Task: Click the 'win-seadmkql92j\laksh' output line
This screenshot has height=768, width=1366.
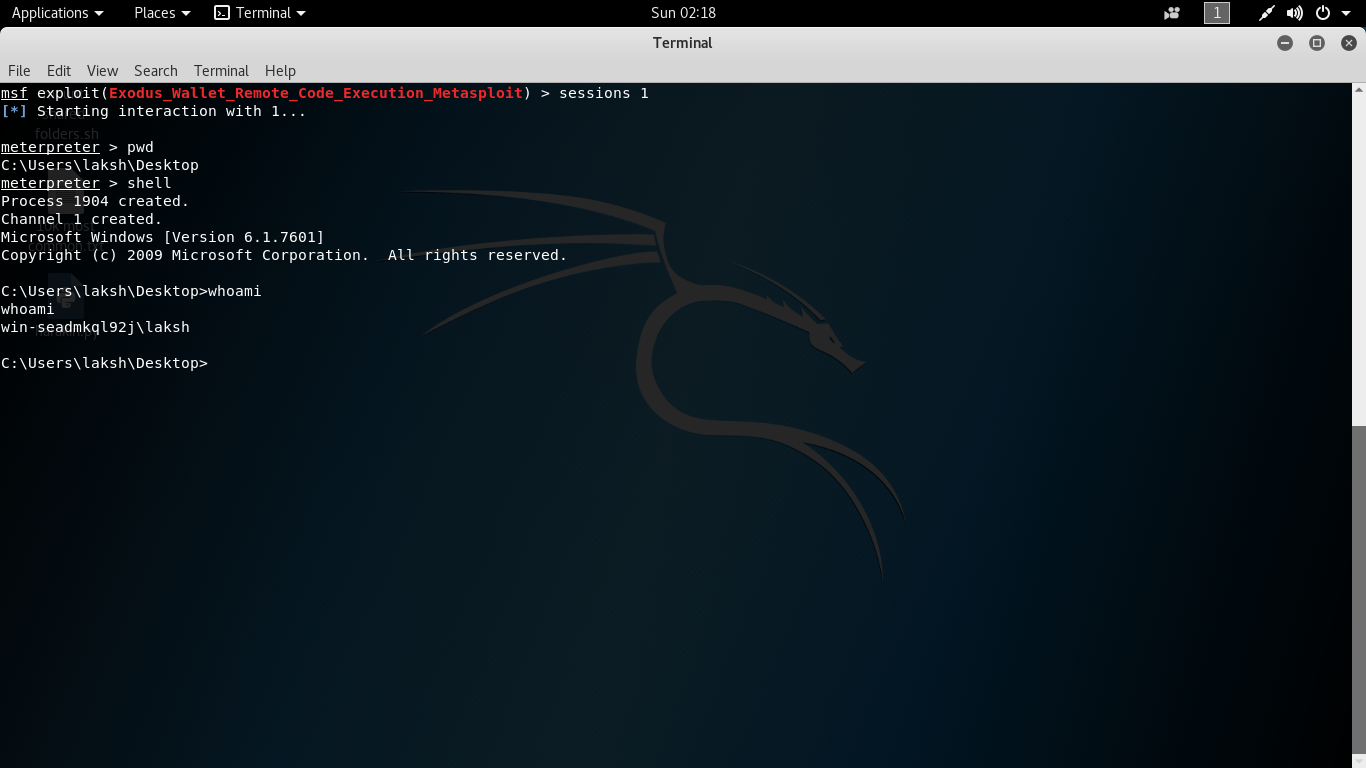Action: tap(95, 327)
